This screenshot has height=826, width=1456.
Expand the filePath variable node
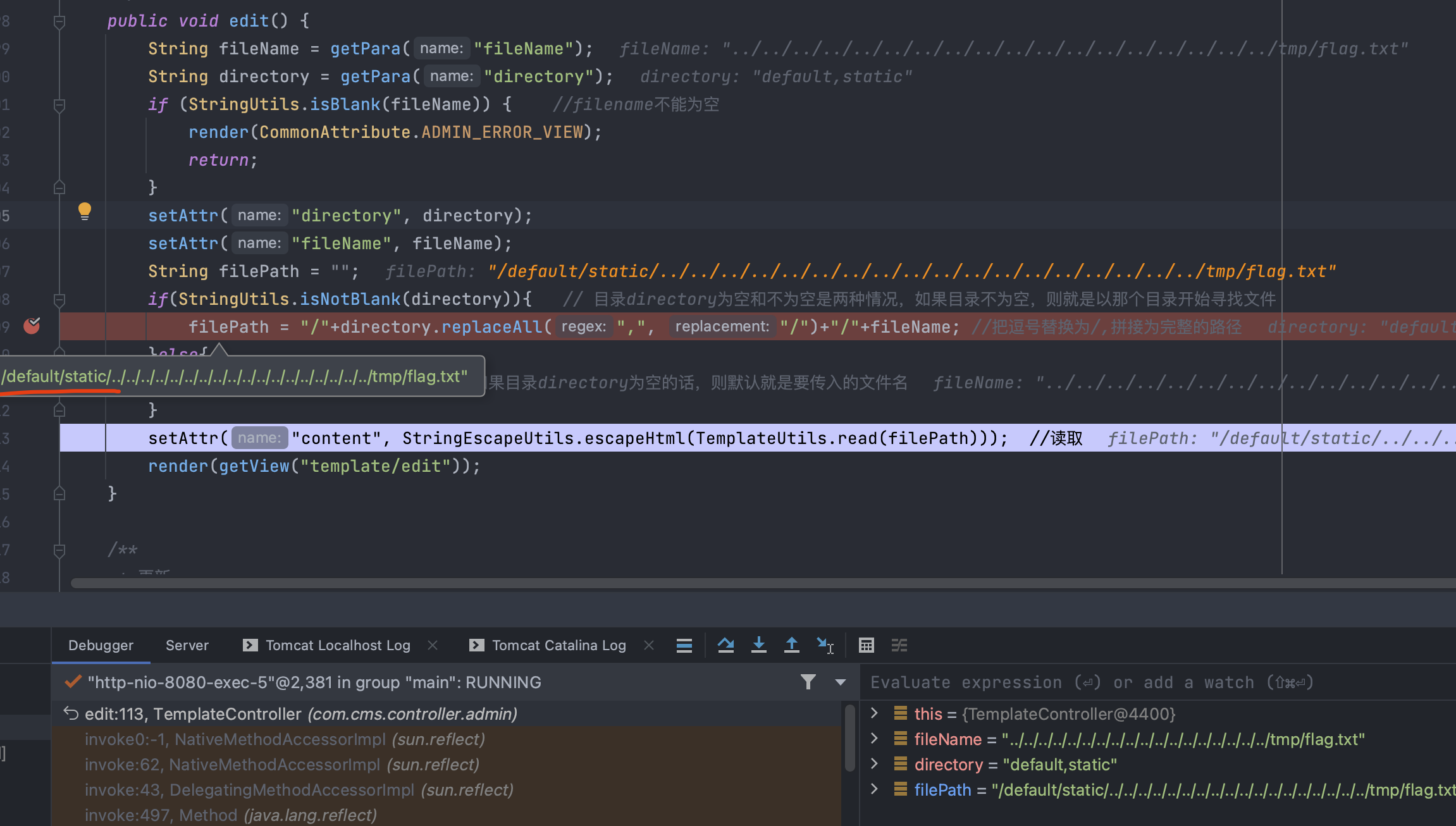[874, 789]
